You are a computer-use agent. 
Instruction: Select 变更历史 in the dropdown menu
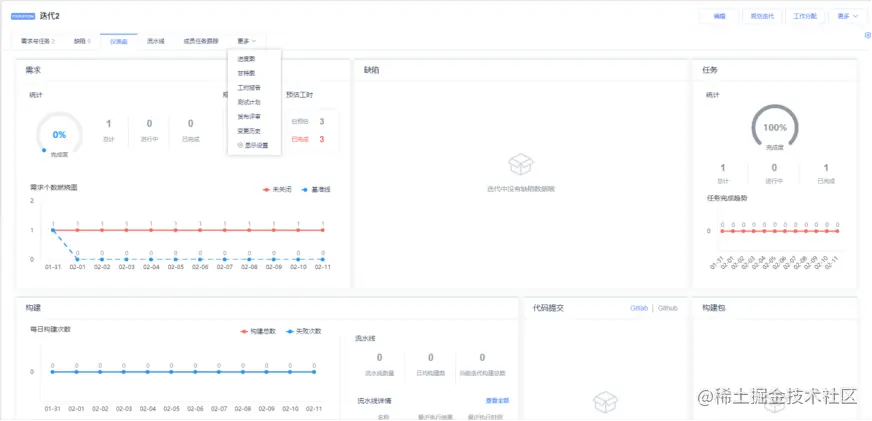click(x=249, y=131)
